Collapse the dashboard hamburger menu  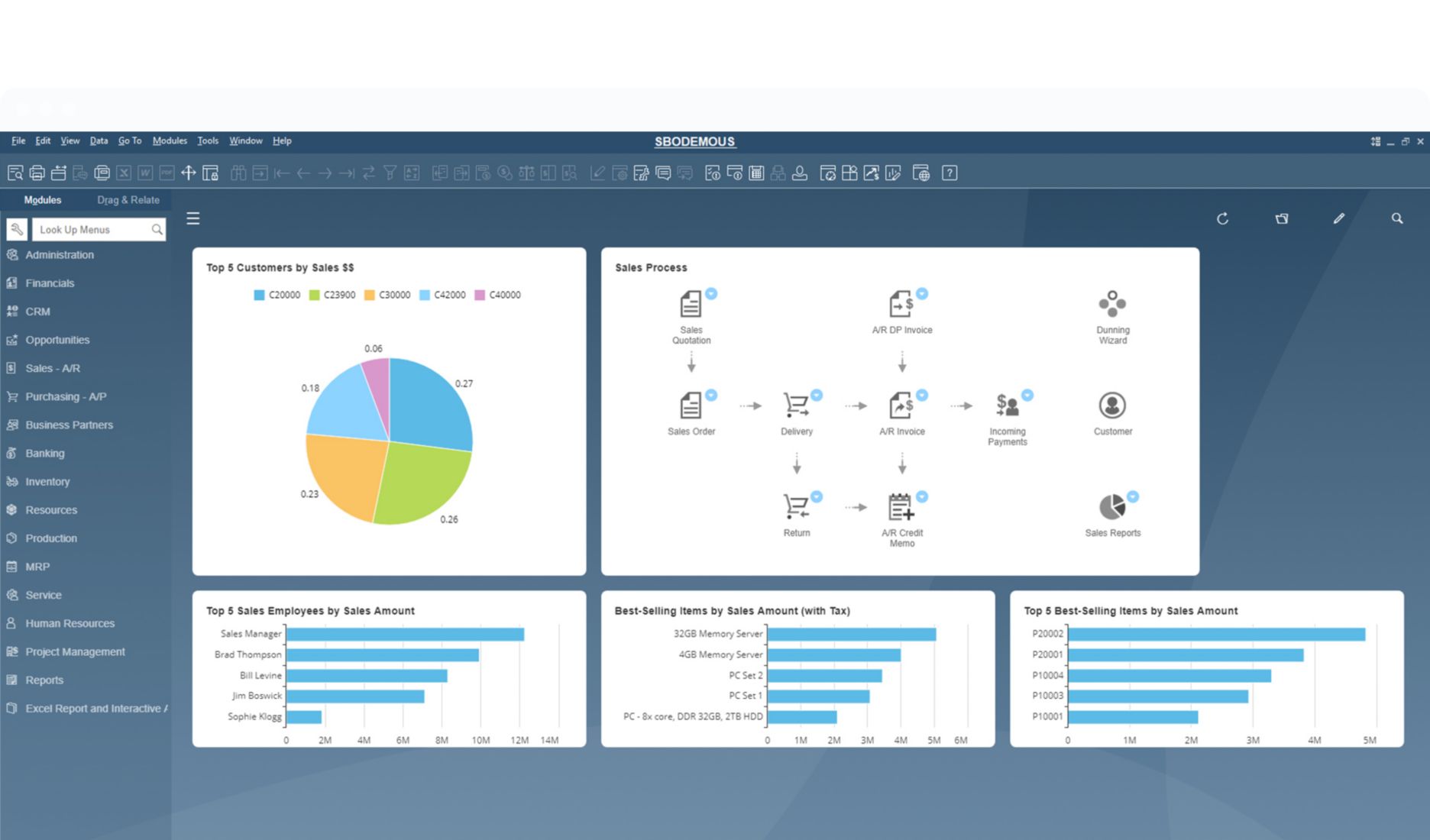(192, 218)
